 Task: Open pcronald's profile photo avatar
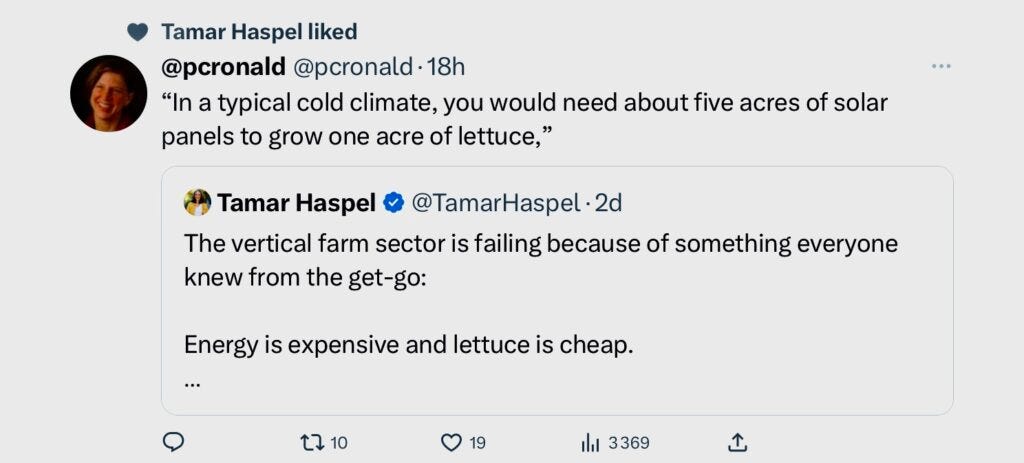(108, 93)
